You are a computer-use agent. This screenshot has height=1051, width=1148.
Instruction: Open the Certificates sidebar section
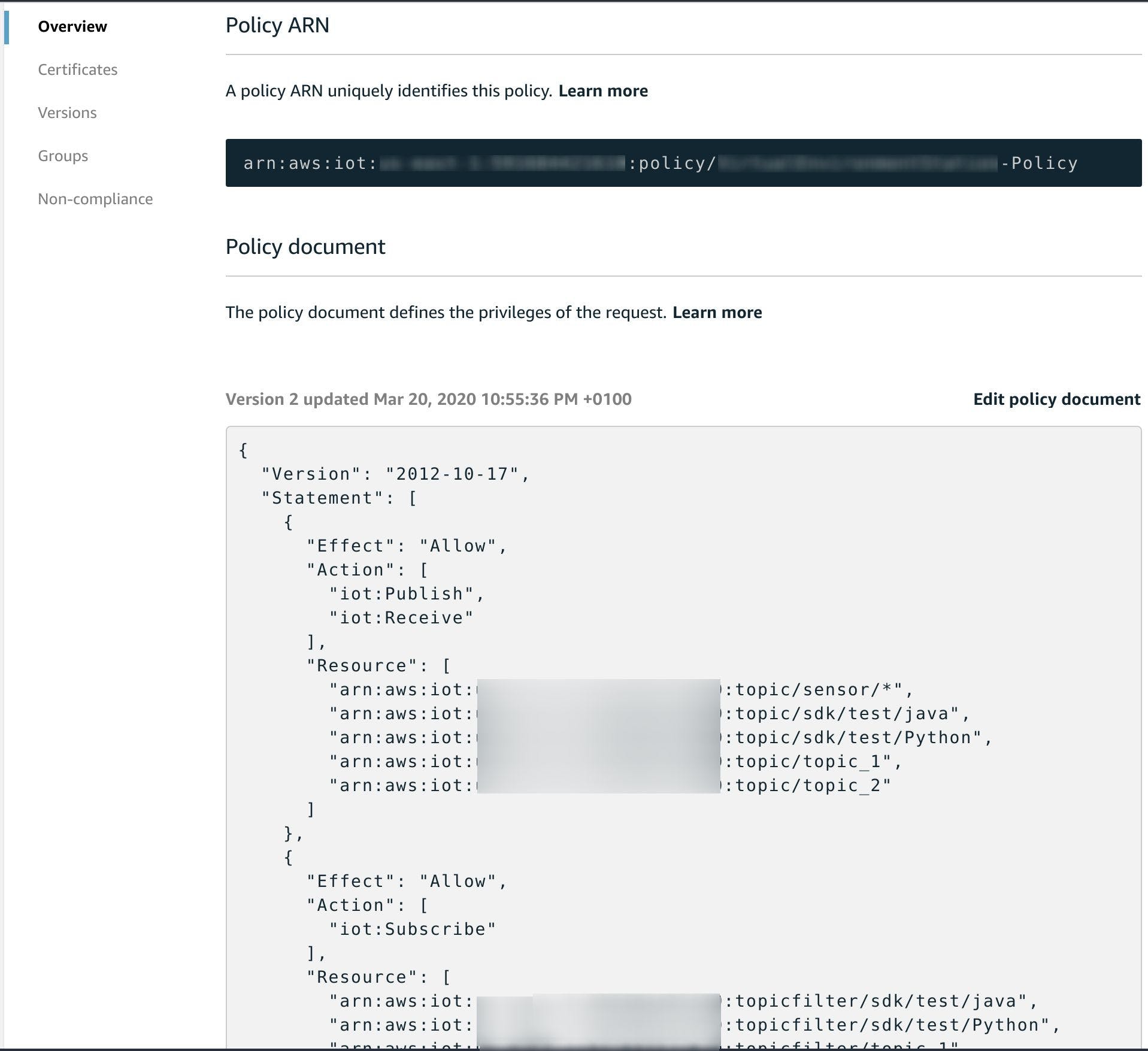pyautogui.click(x=78, y=69)
